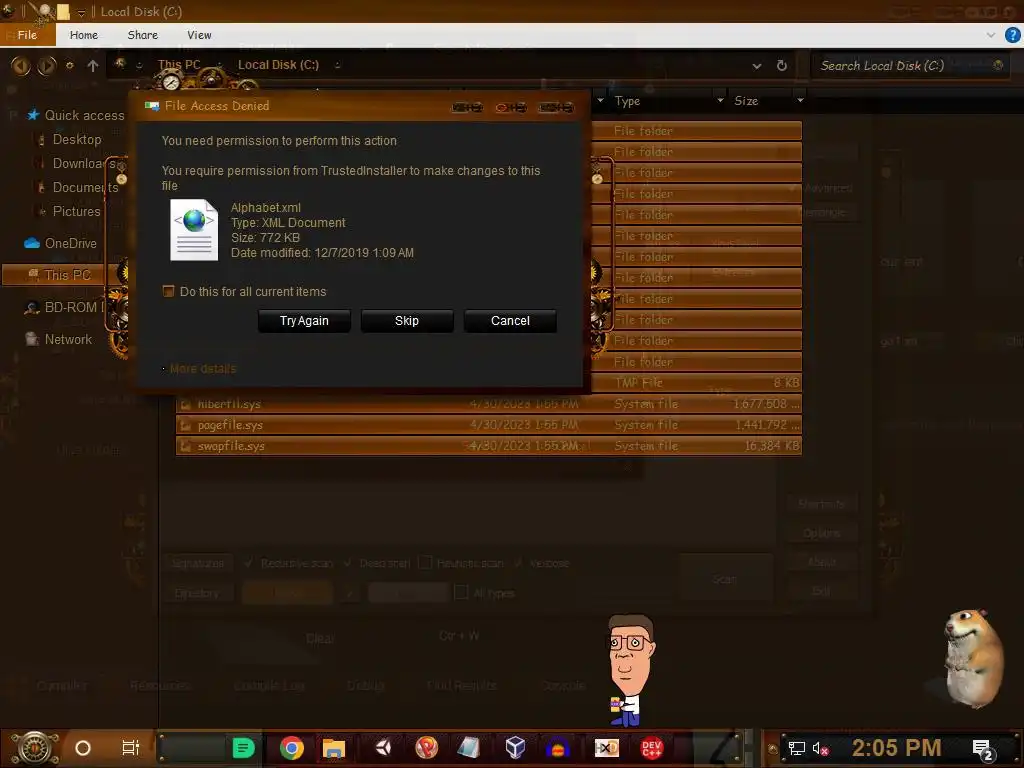This screenshot has height=768, width=1024.
Task: Launch Google Chrome from taskbar
Action: (x=292, y=748)
